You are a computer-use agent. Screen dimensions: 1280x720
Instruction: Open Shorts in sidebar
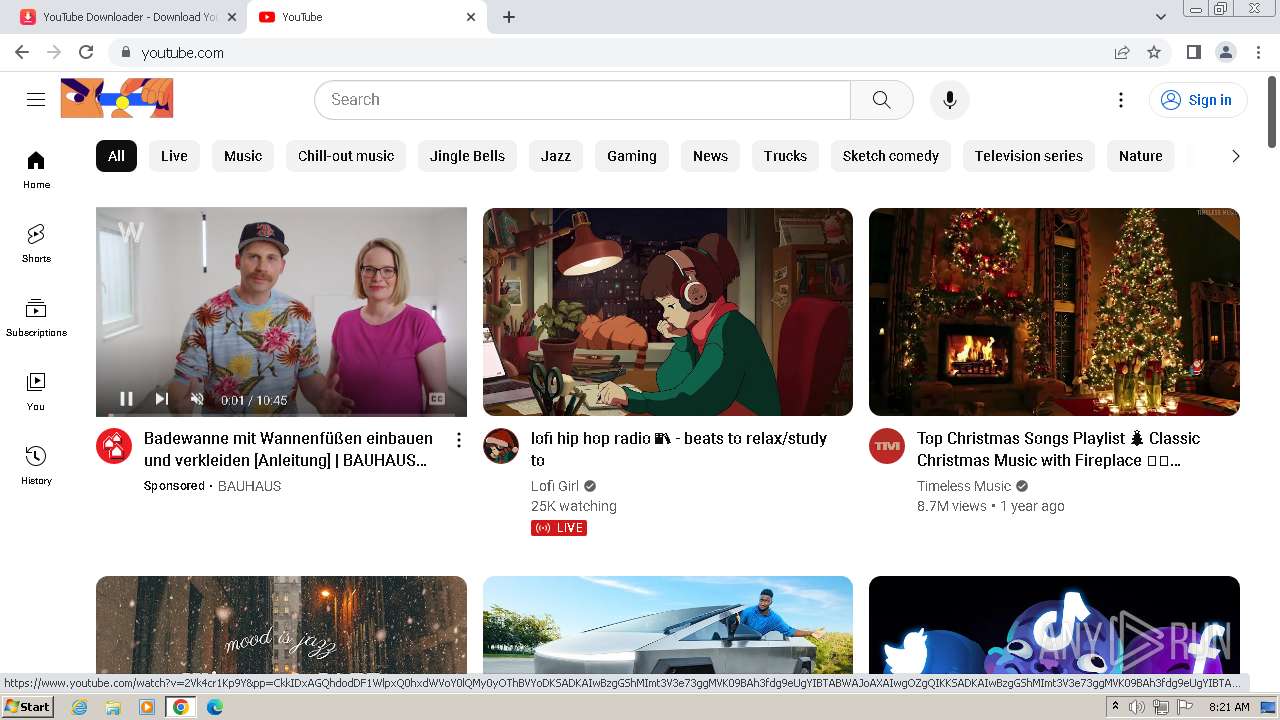(x=36, y=244)
